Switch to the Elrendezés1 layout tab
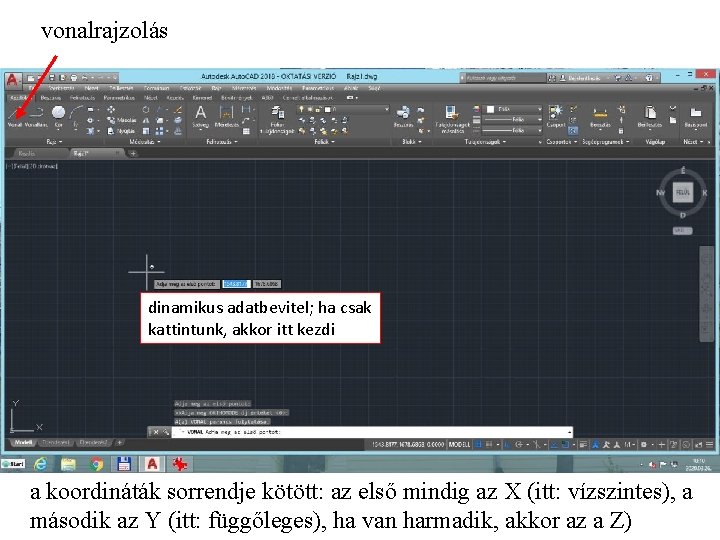This screenshot has height=540, width=720. (56, 443)
